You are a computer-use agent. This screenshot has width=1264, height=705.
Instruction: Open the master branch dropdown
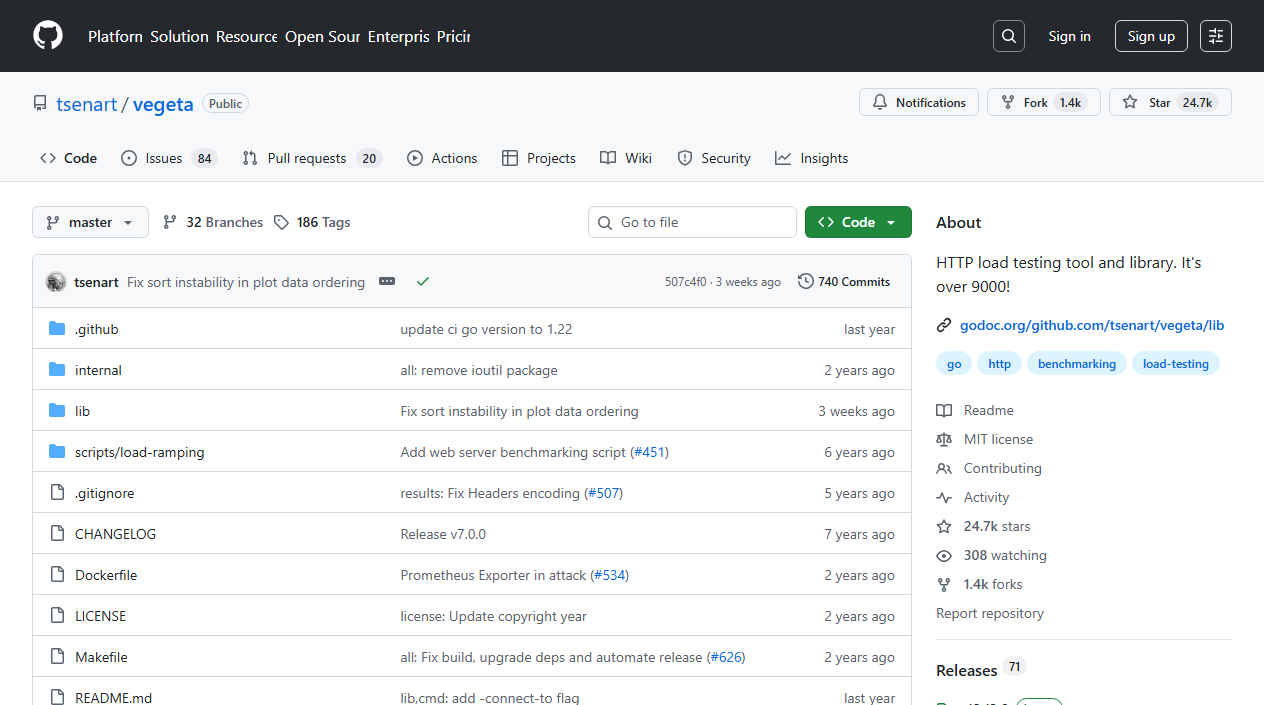[90, 222]
